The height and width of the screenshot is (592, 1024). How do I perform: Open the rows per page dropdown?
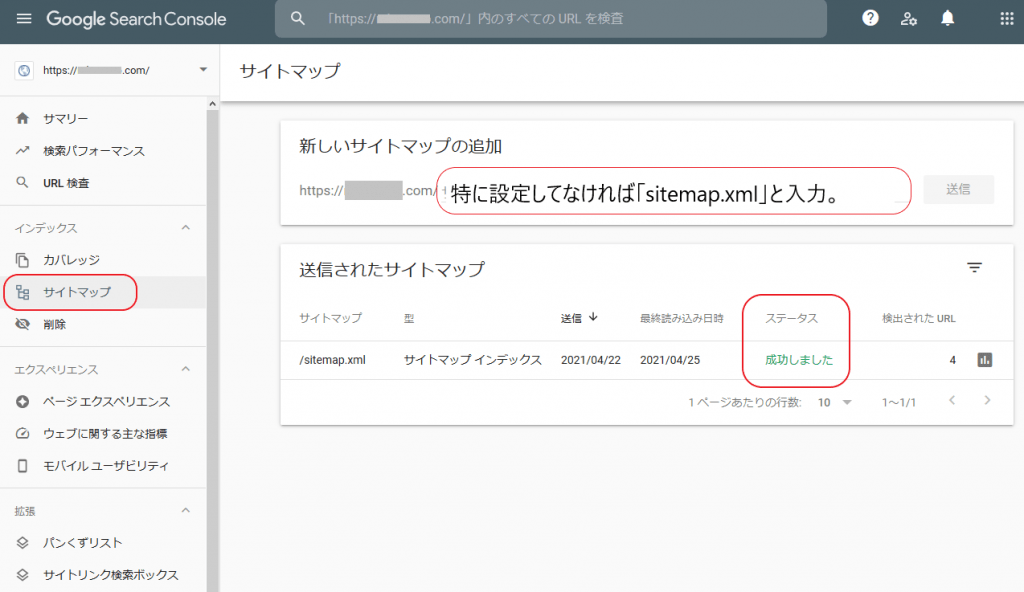pyautogui.click(x=834, y=402)
